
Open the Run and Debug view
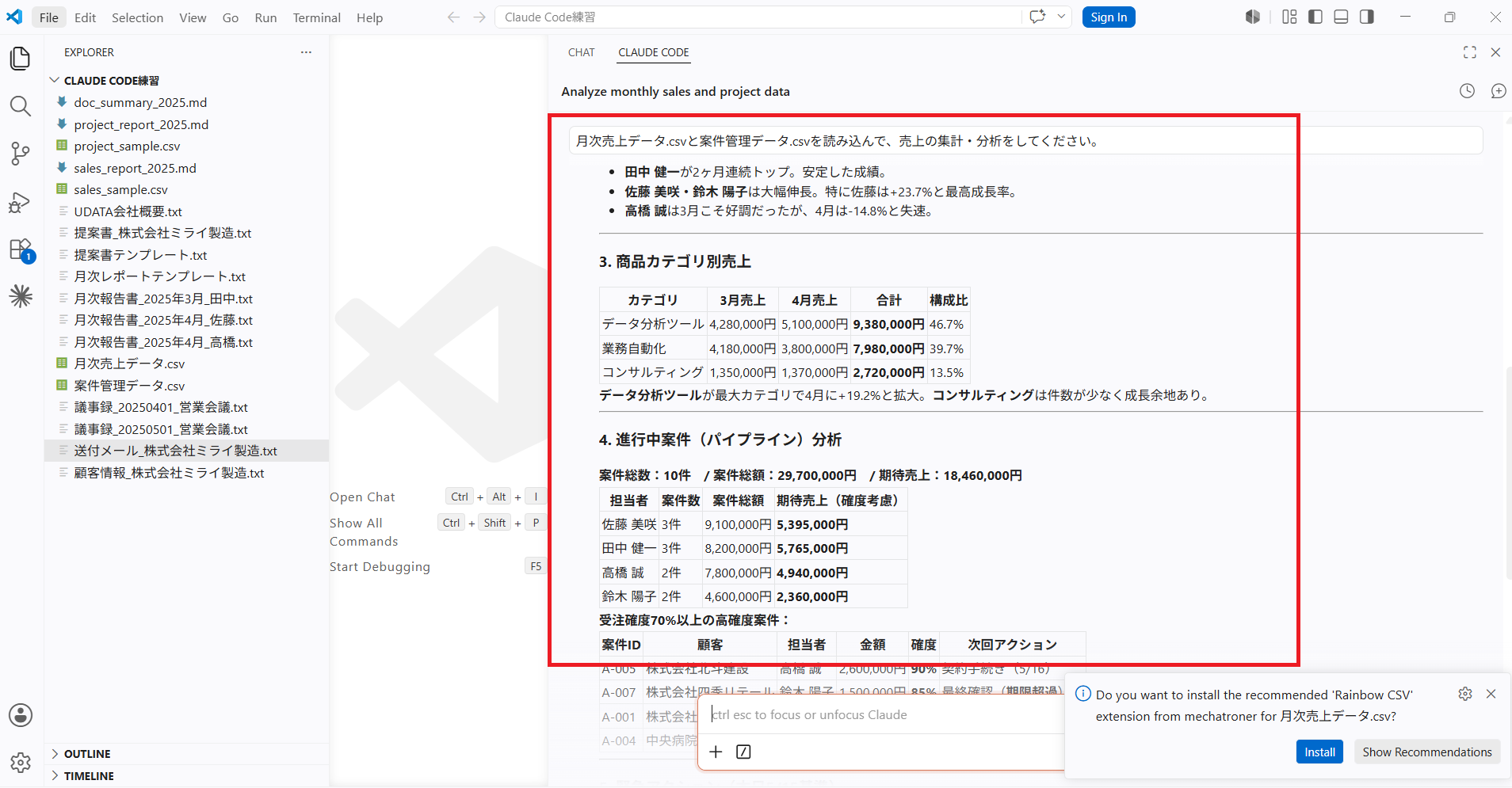pos(21,202)
